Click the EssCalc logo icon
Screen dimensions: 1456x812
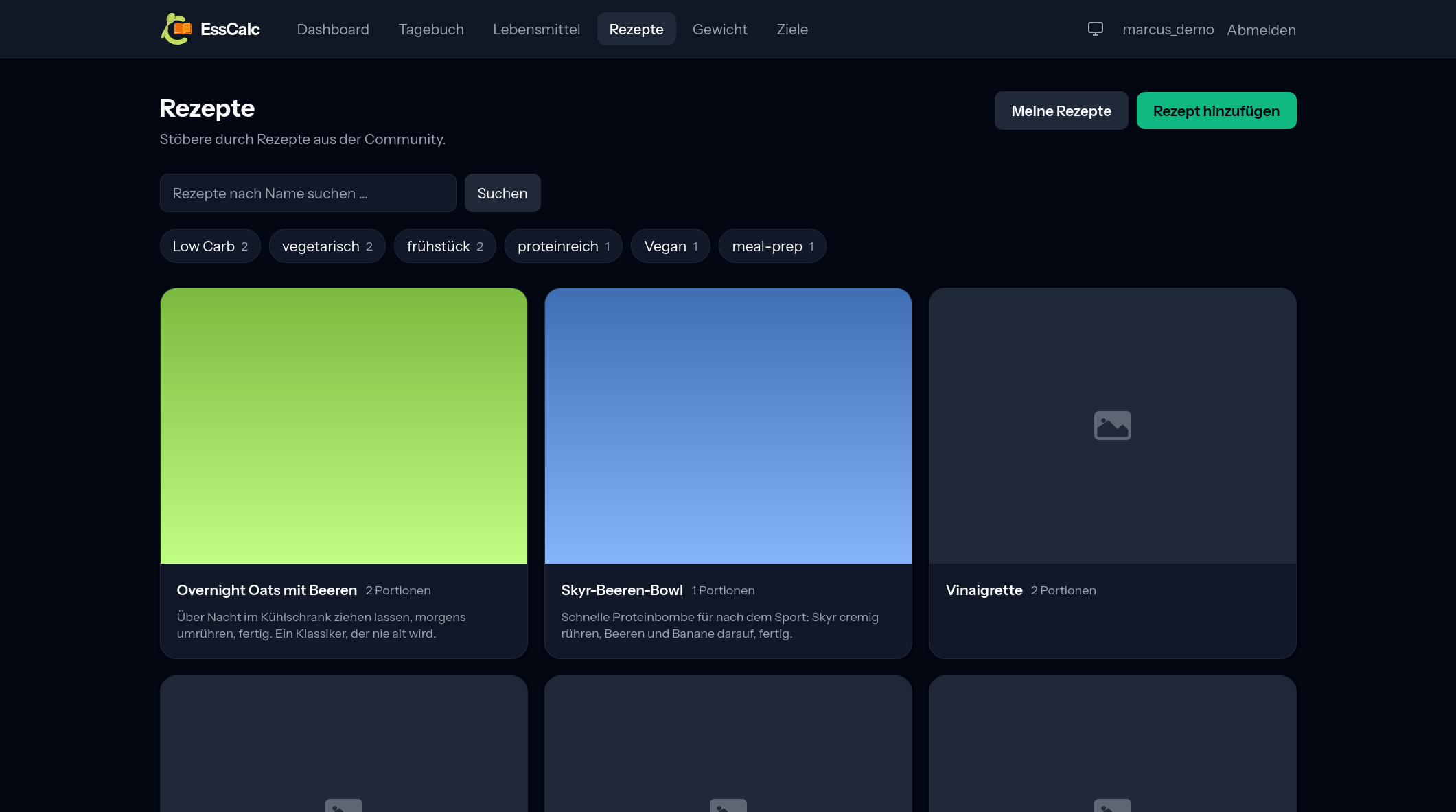[x=176, y=29]
